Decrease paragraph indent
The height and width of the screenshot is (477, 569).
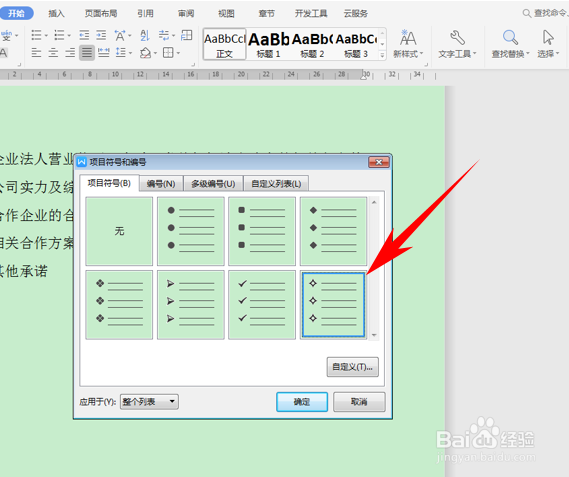coord(84,35)
